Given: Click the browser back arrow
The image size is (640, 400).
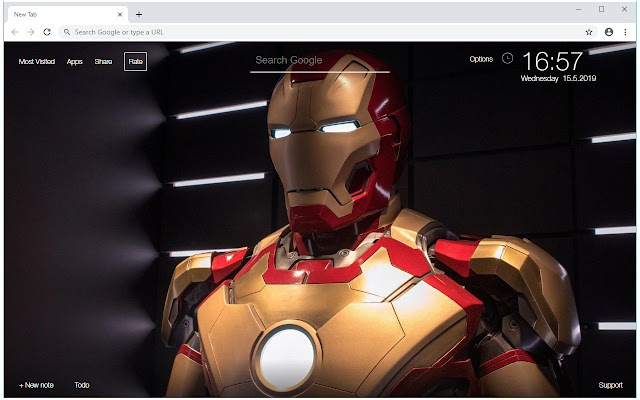Looking at the screenshot, I should click(x=15, y=32).
